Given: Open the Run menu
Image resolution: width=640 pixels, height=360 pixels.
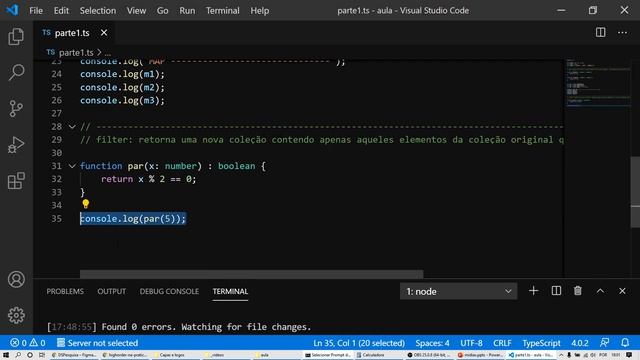Looking at the screenshot, I should pos(187,11).
